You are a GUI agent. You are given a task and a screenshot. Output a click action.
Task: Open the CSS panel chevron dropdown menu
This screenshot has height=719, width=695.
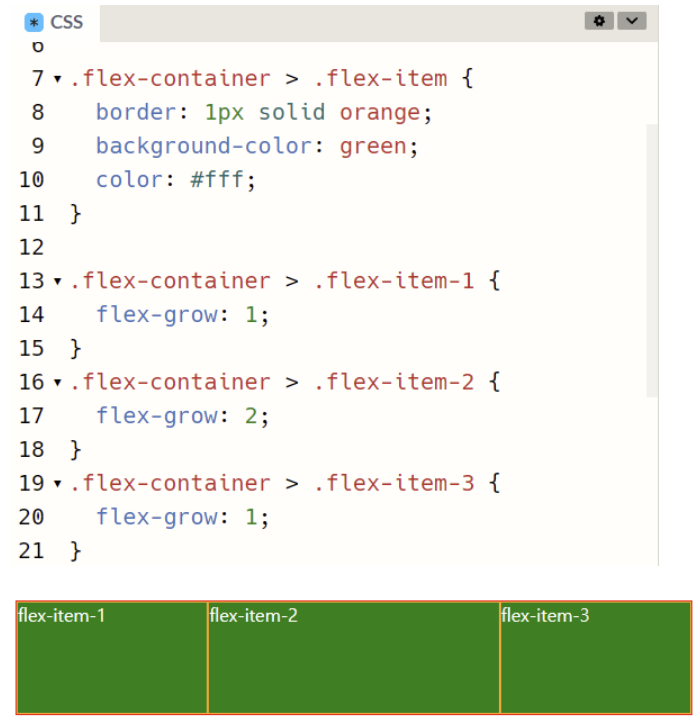(x=632, y=21)
